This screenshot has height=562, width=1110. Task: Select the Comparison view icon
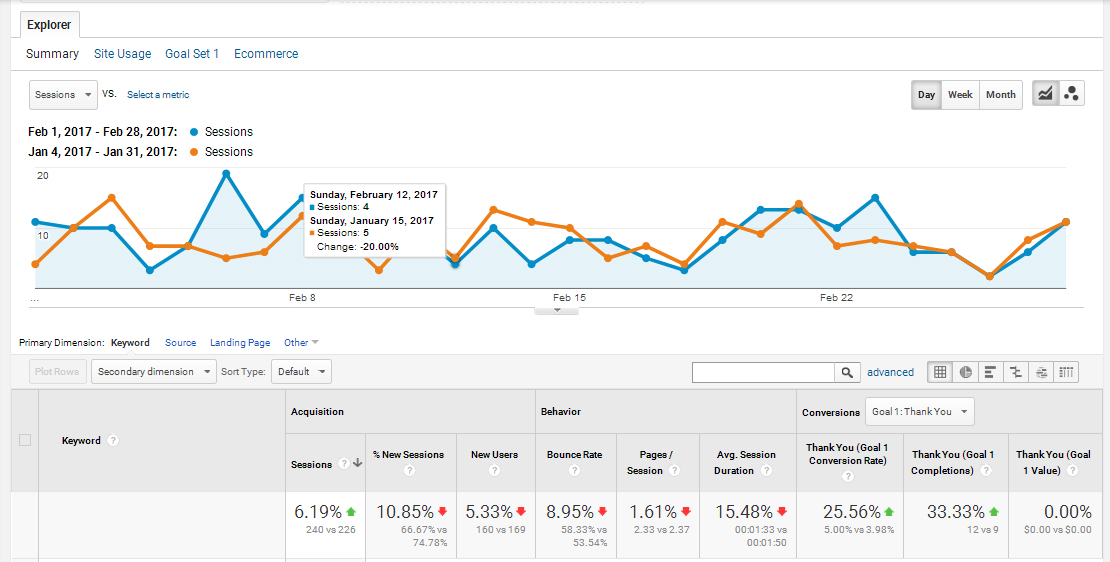coord(1016,372)
